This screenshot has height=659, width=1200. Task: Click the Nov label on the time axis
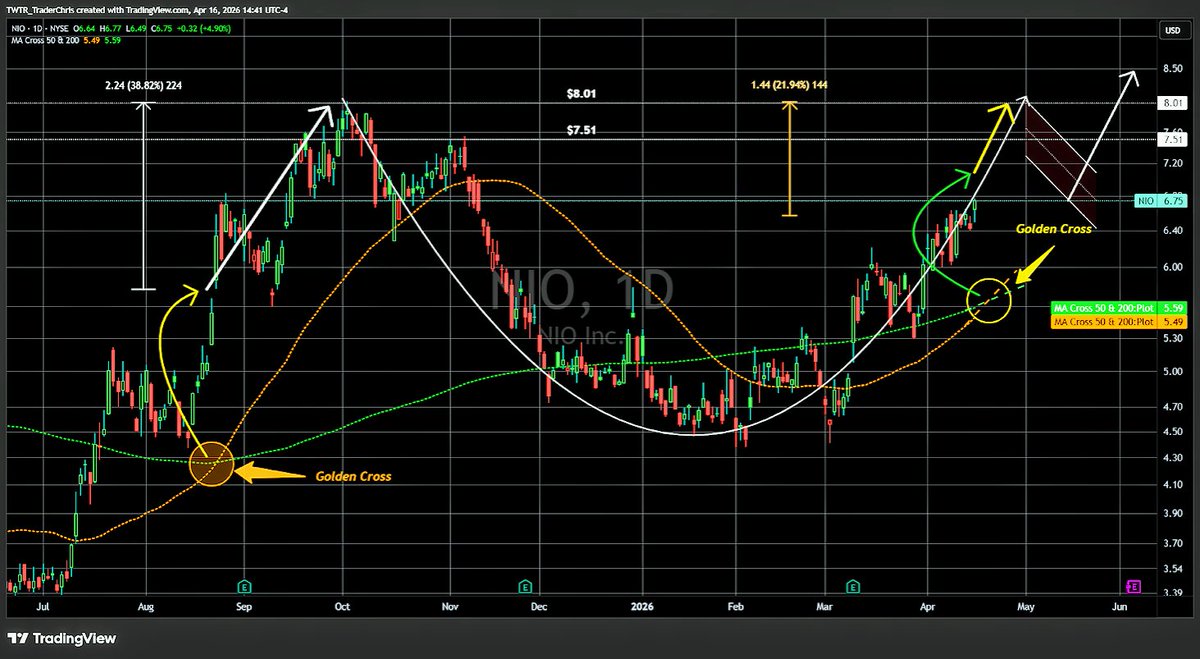(x=448, y=606)
